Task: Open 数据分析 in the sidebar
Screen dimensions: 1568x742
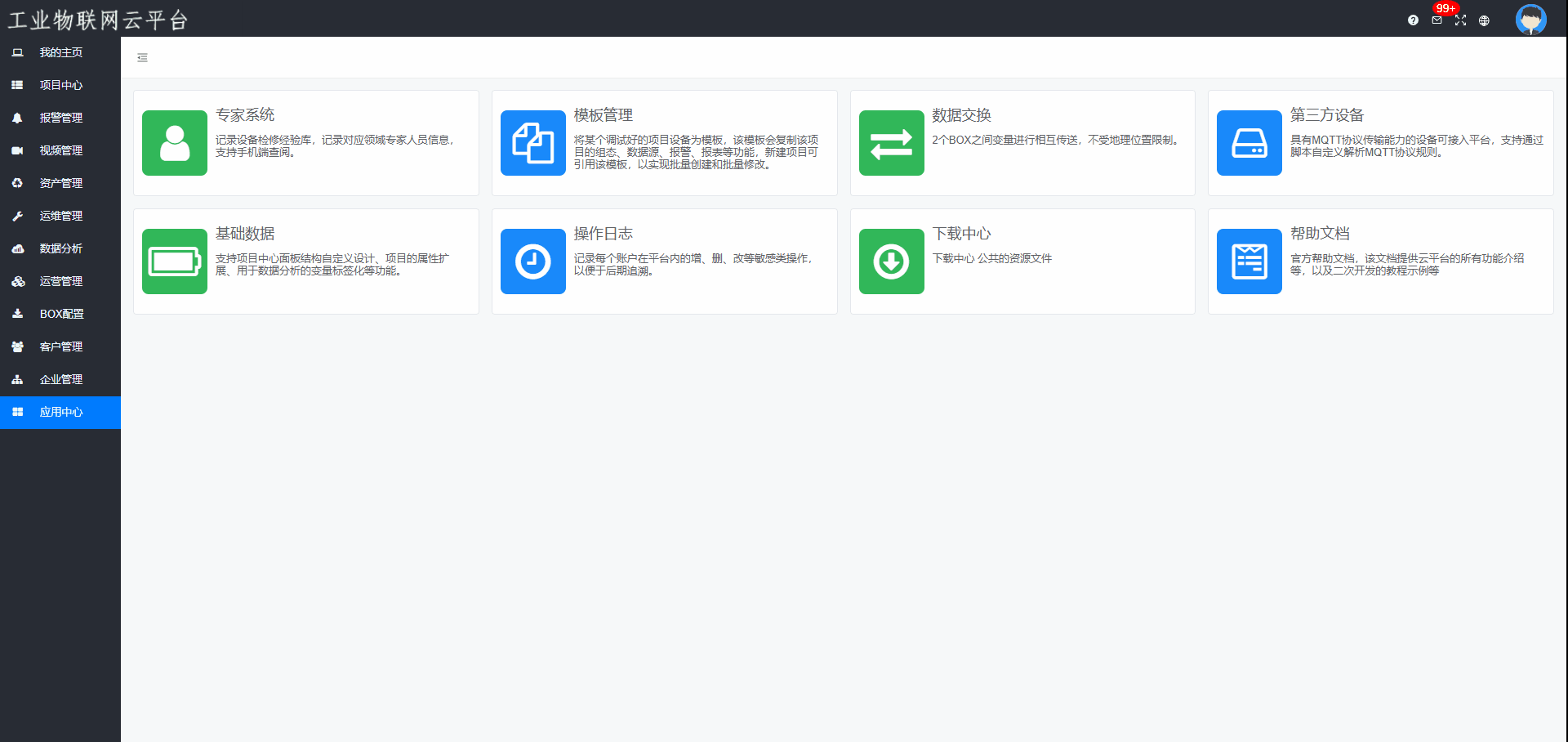Action: click(x=60, y=248)
